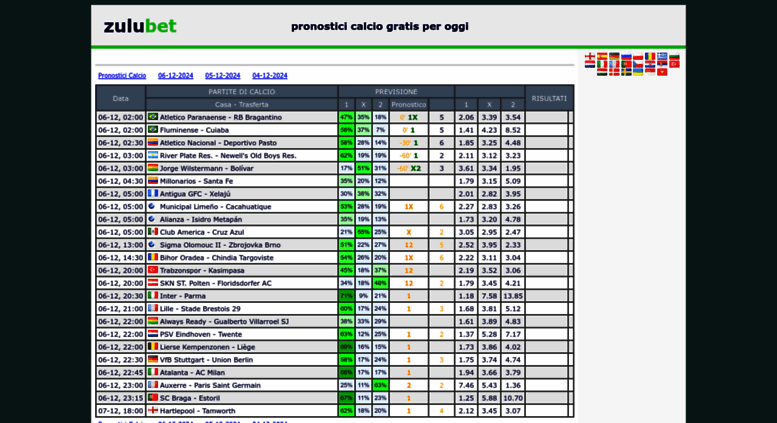Open the zulubet logo homepage
Viewport: 777px width, 423px height.
pyautogui.click(x=140, y=26)
